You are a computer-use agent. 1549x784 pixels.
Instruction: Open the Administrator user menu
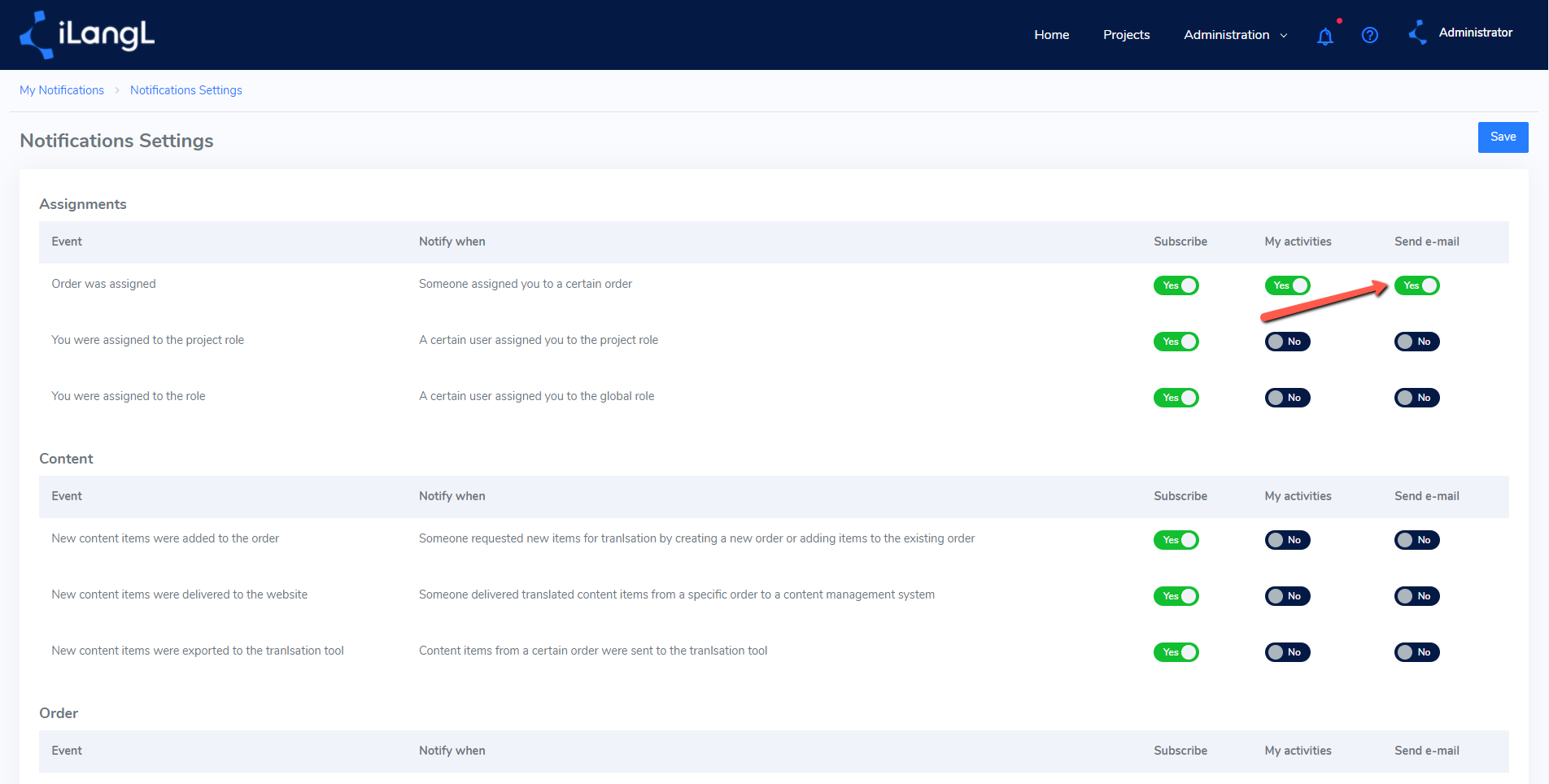click(x=1476, y=33)
